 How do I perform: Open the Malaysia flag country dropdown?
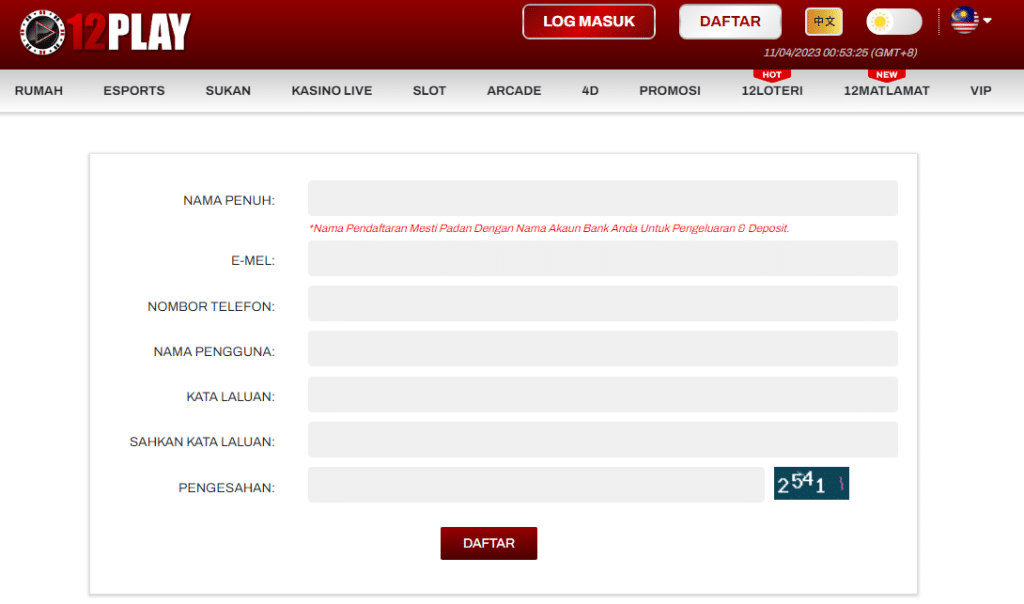[971, 20]
